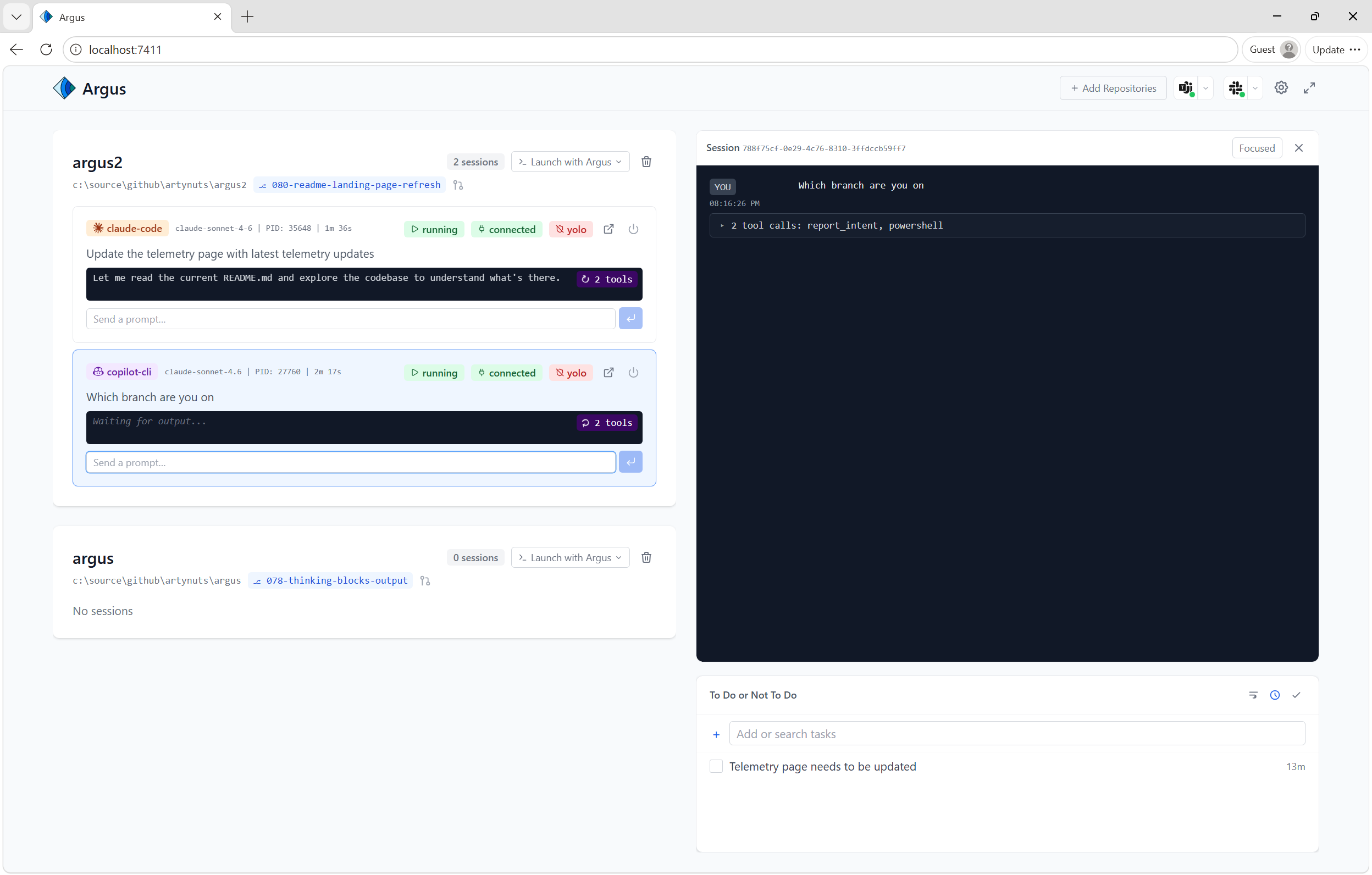Close the Argus browser tab
The image size is (1372, 875).
218,16
